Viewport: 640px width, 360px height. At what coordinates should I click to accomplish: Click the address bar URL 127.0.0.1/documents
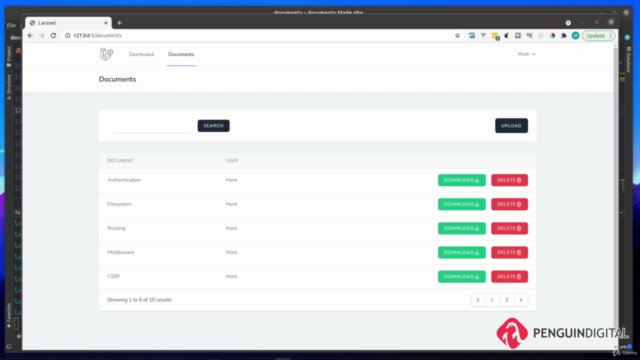(x=97, y=36)
